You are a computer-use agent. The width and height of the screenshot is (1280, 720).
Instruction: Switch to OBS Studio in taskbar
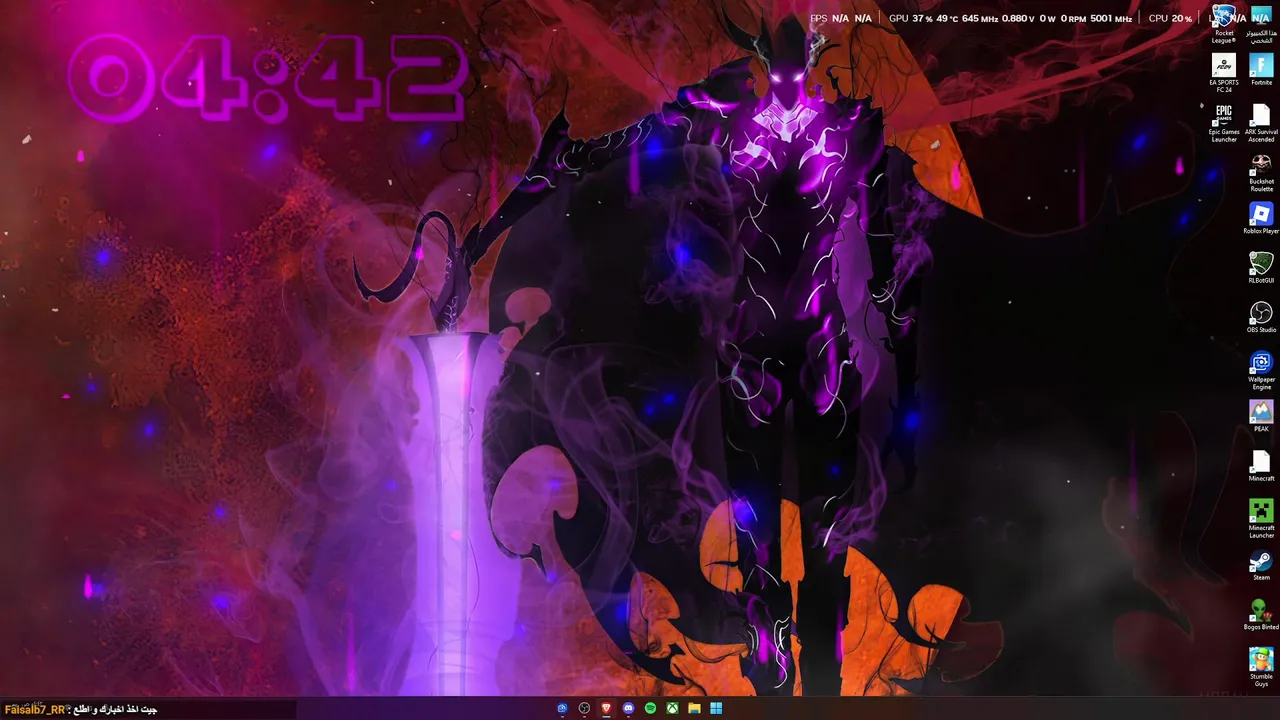[584, 708]
